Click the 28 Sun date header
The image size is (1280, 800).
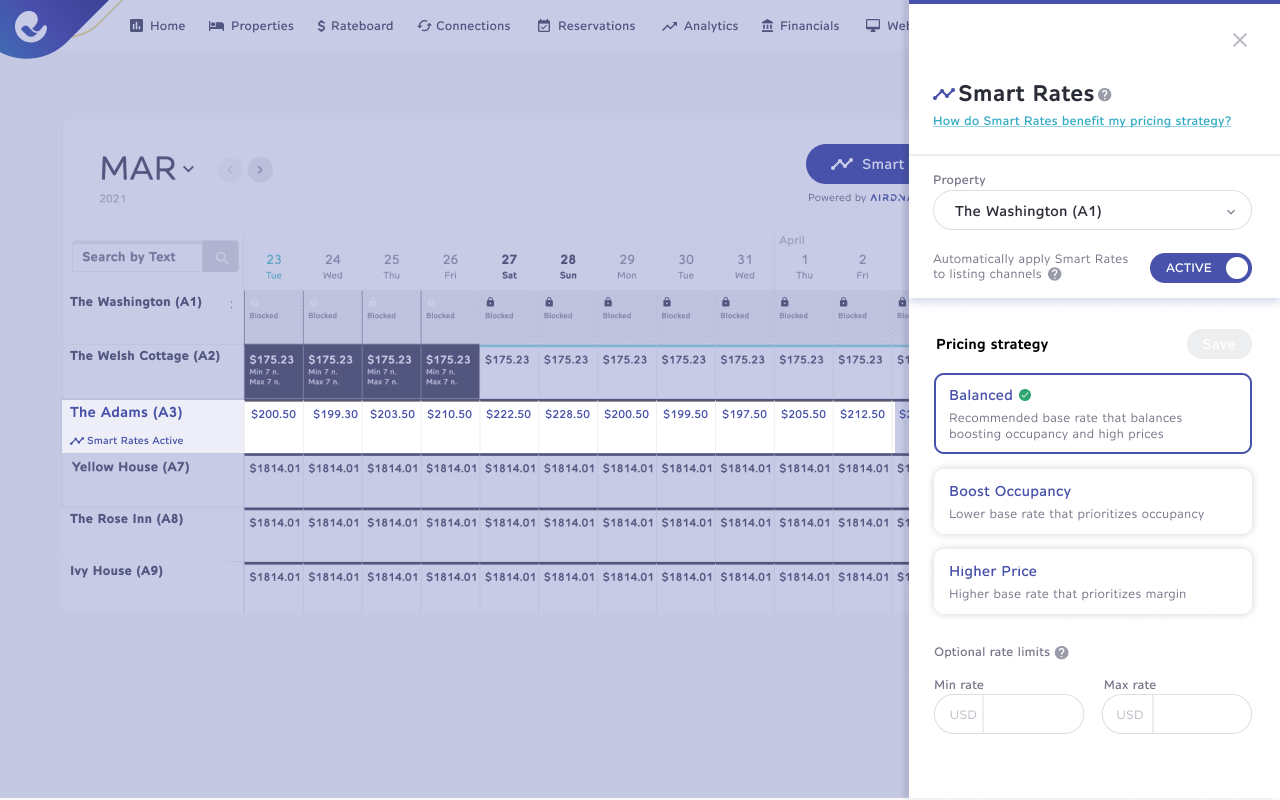568,266
